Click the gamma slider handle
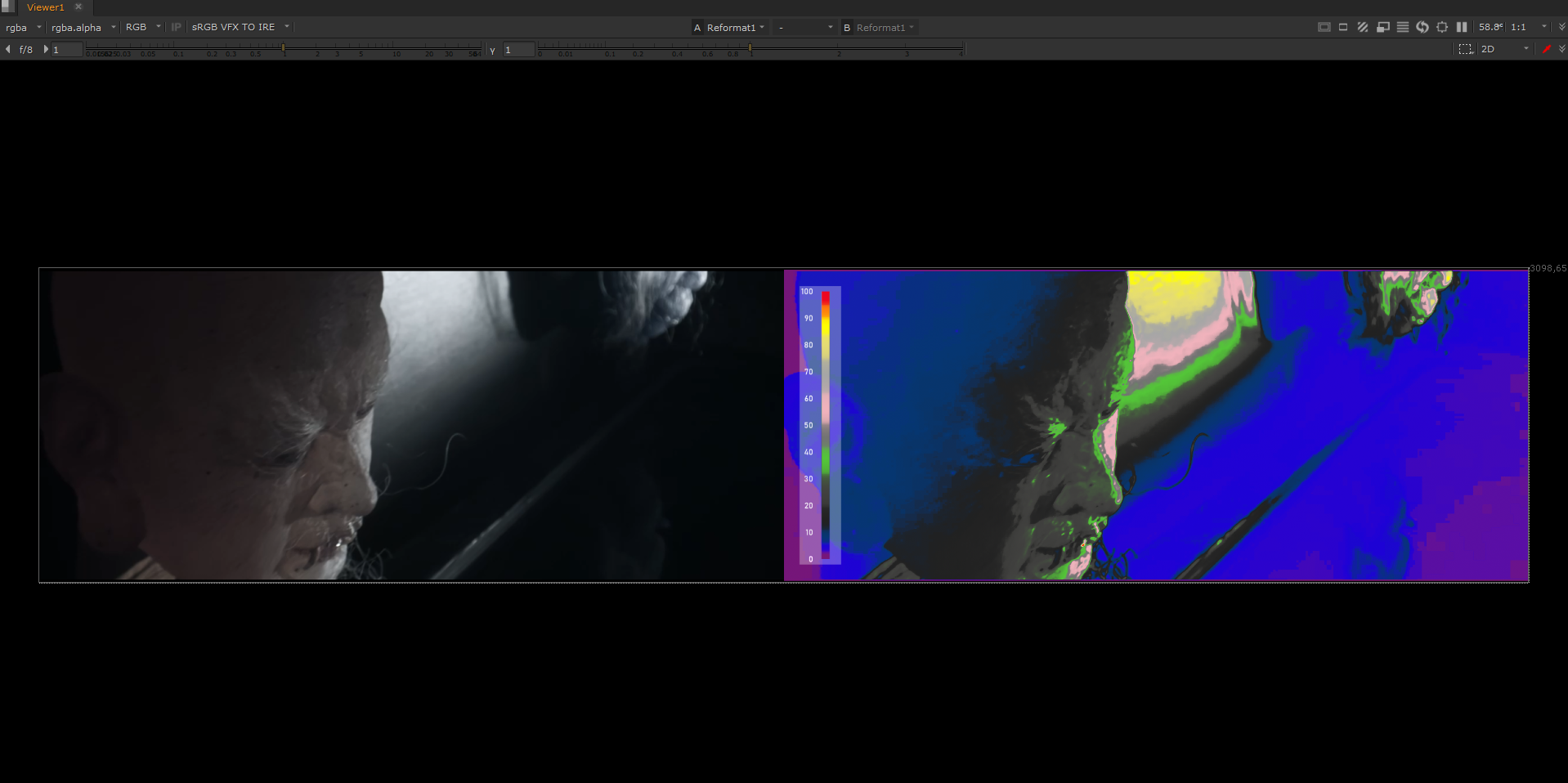Screen dimensions: 1568x783 [x=750, y=49]
